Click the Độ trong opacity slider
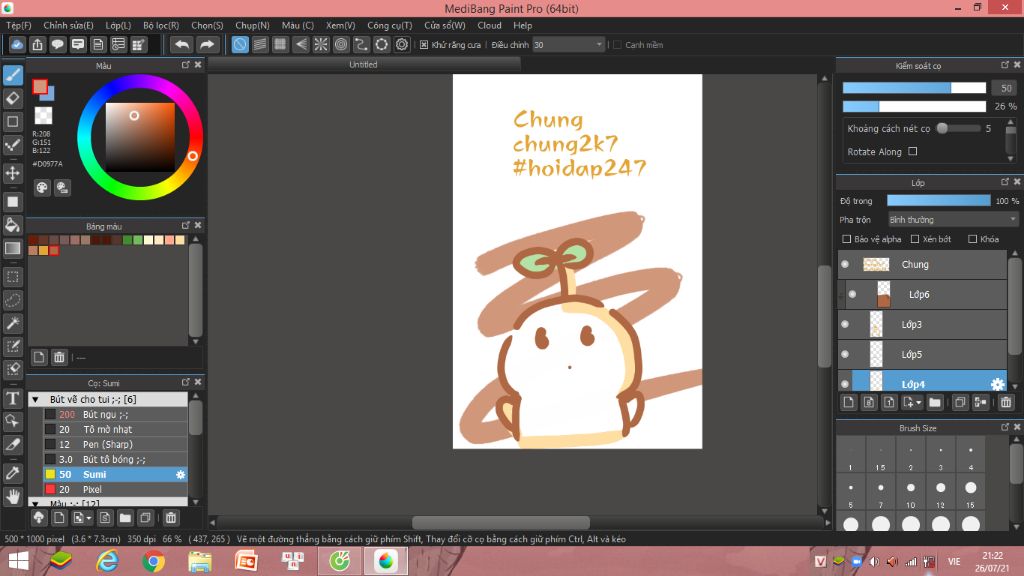The image size is (1024, 576). (x=937, y=201)
